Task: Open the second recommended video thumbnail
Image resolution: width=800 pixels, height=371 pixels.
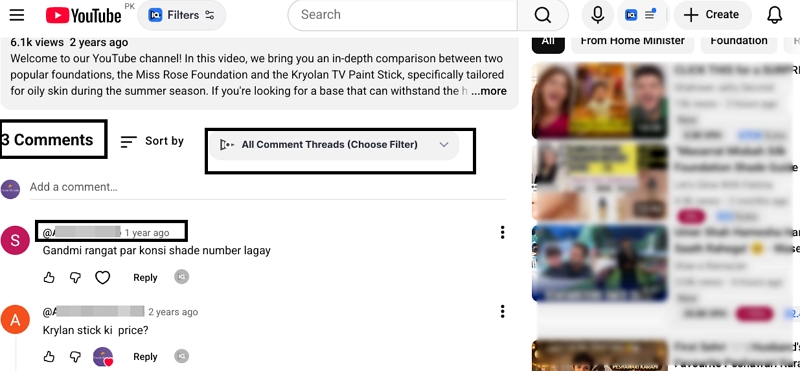Action: (599, 182)
